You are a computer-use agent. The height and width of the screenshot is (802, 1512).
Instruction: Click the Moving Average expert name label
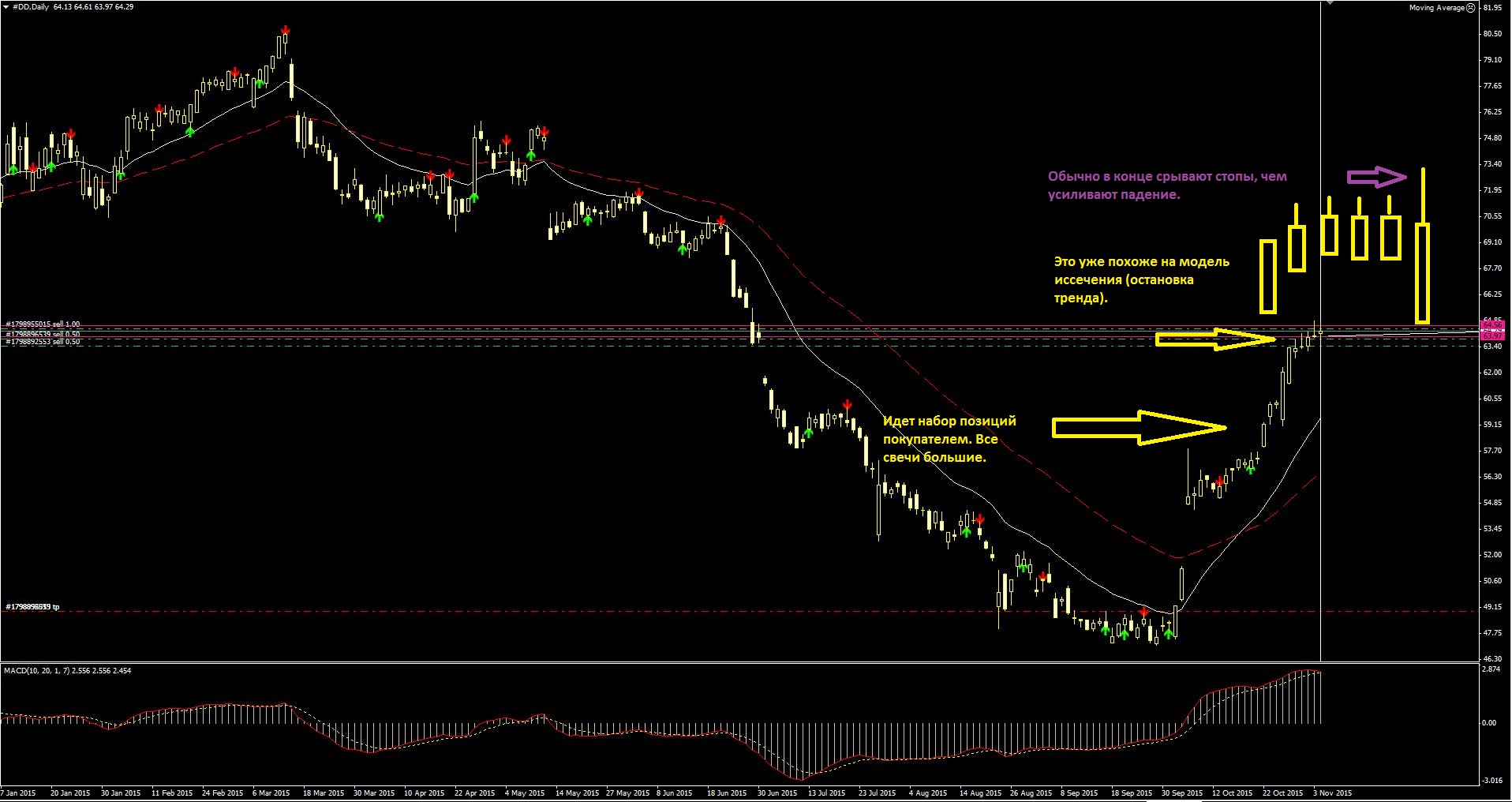[x=1437, y=7]
